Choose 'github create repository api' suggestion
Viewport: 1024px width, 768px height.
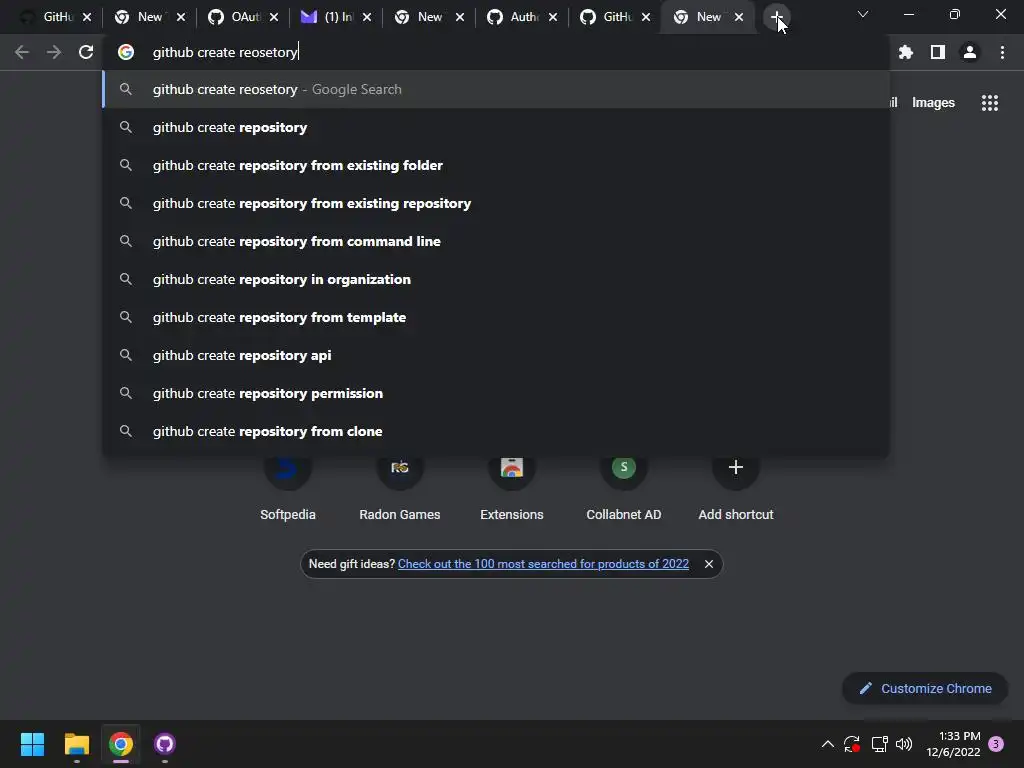pyautogui.click(x=496, y=355)
